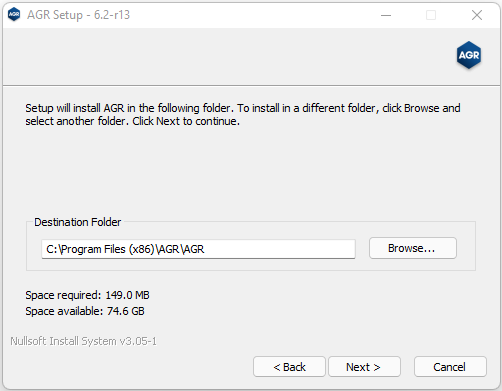
Task: Cancel the AGR installation
Action: pyautogui.click(x=450, y=367)
